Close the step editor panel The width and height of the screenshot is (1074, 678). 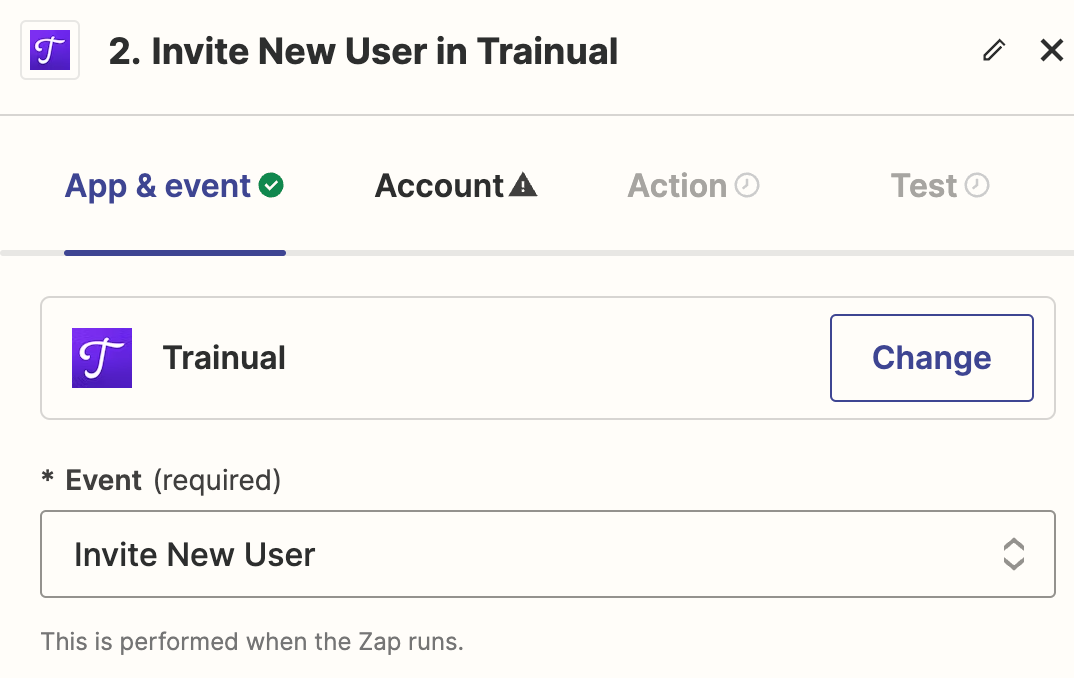pos(1051,50)
